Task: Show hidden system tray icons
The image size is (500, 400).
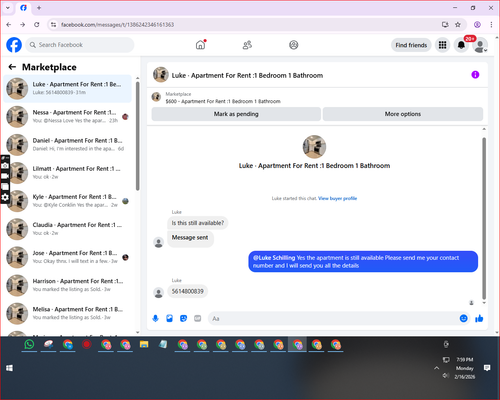Action: tap(436, 368)
